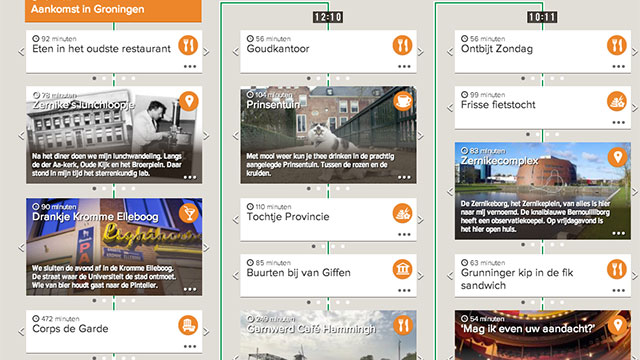Show next option for Zernike's lunchloopje
The height and width of the screenshot is (360, 640).
(207, 135)
